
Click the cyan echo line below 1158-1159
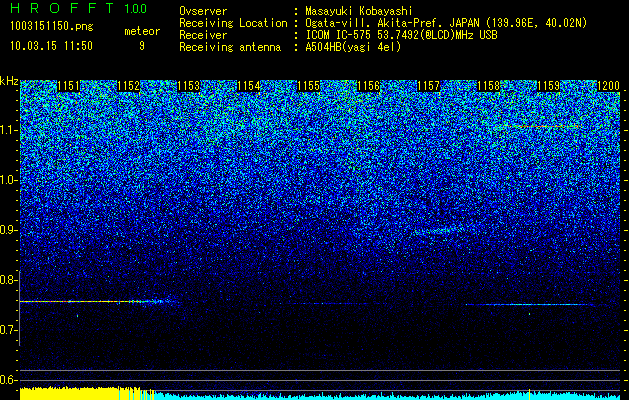[x=530, y=305]
